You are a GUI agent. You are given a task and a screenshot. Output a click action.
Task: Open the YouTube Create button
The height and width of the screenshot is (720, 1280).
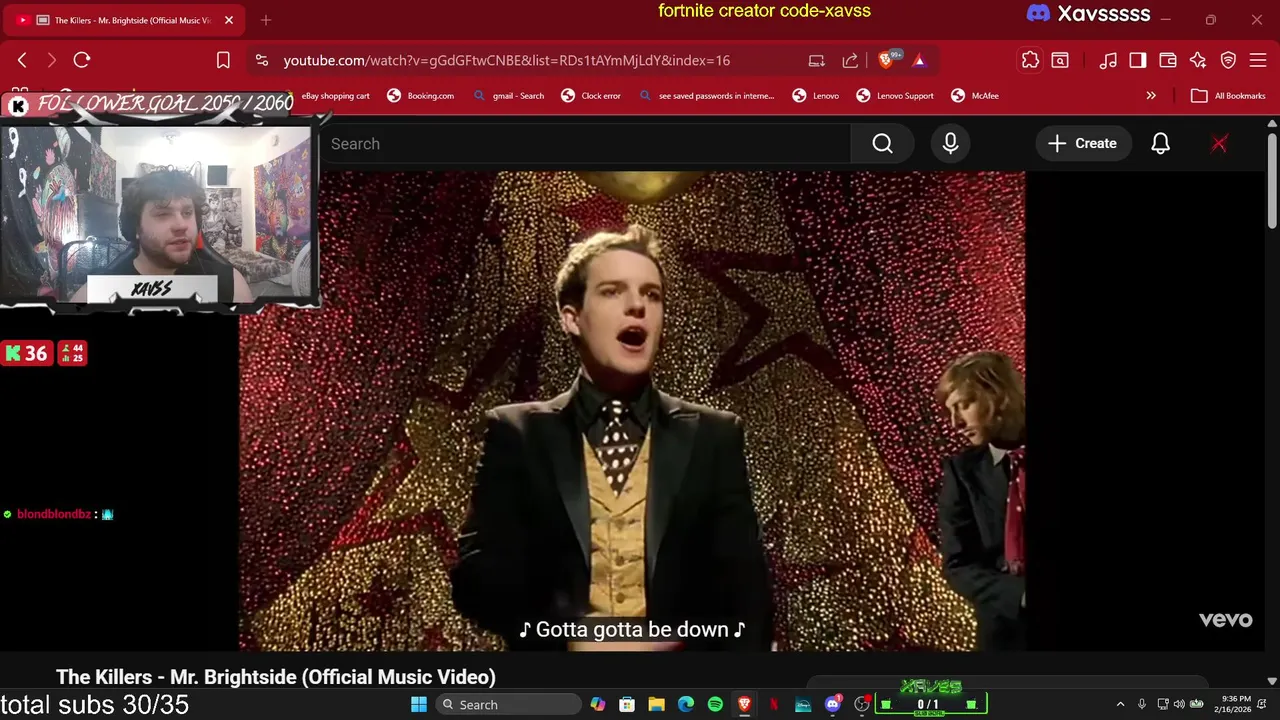1082,143
